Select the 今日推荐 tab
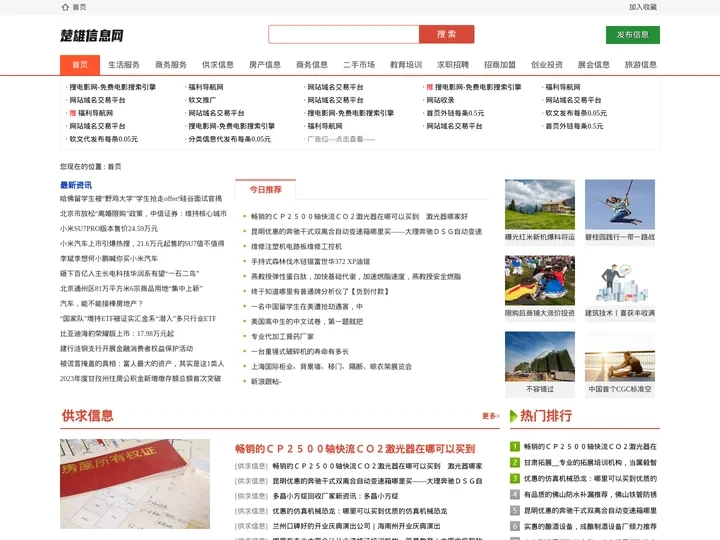 (265, 189)
